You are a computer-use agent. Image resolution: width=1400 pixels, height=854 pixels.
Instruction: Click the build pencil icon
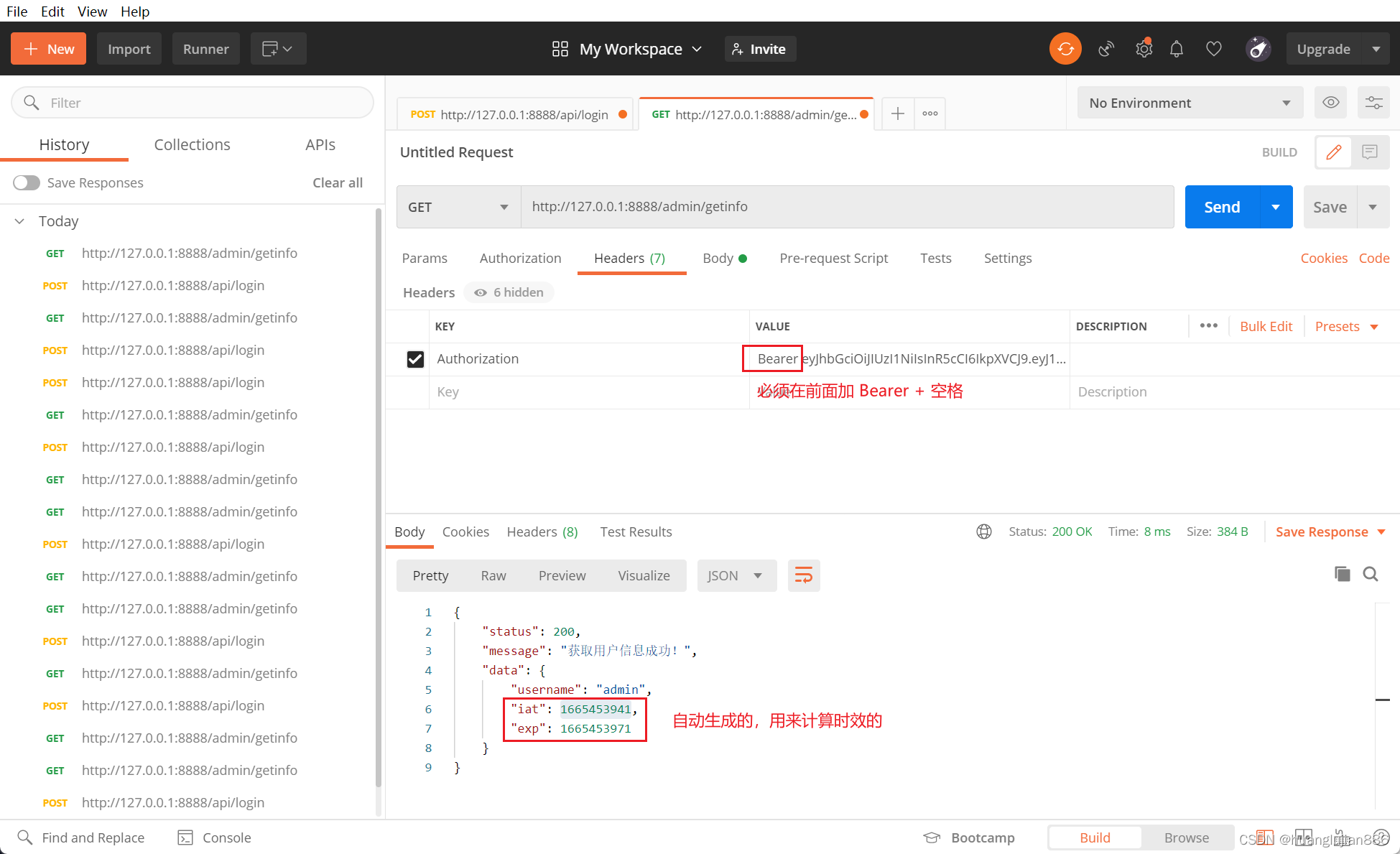point(1334,152)
